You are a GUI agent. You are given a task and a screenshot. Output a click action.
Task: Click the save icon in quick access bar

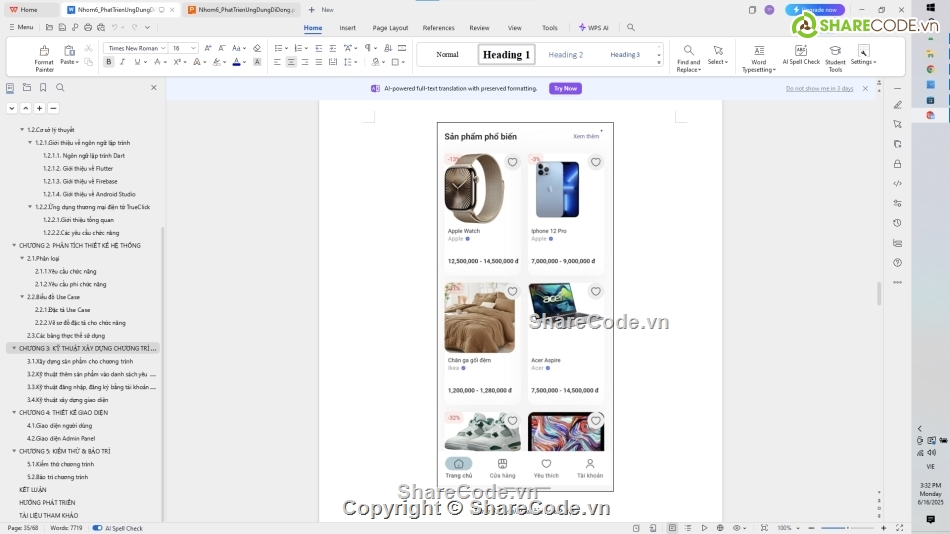(x=62, y=27)
